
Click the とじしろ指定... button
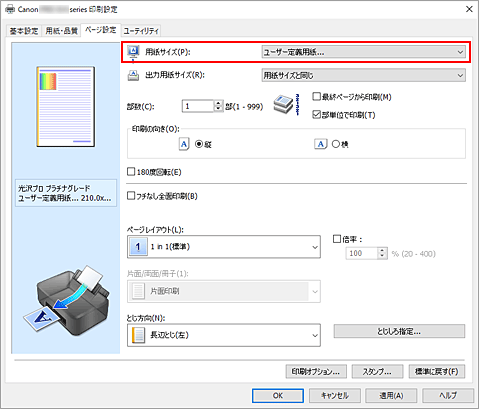coord(399,331)
